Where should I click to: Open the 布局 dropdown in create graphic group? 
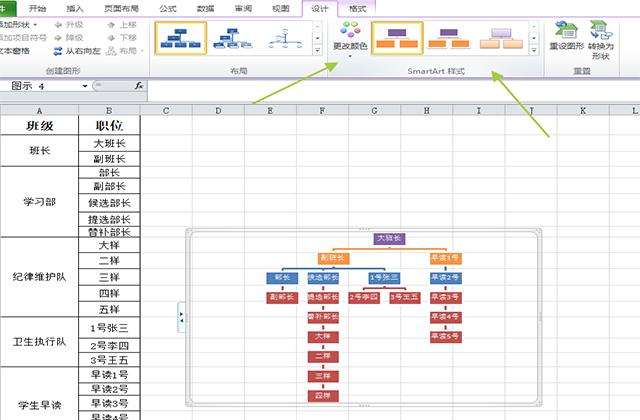point(125,51)
